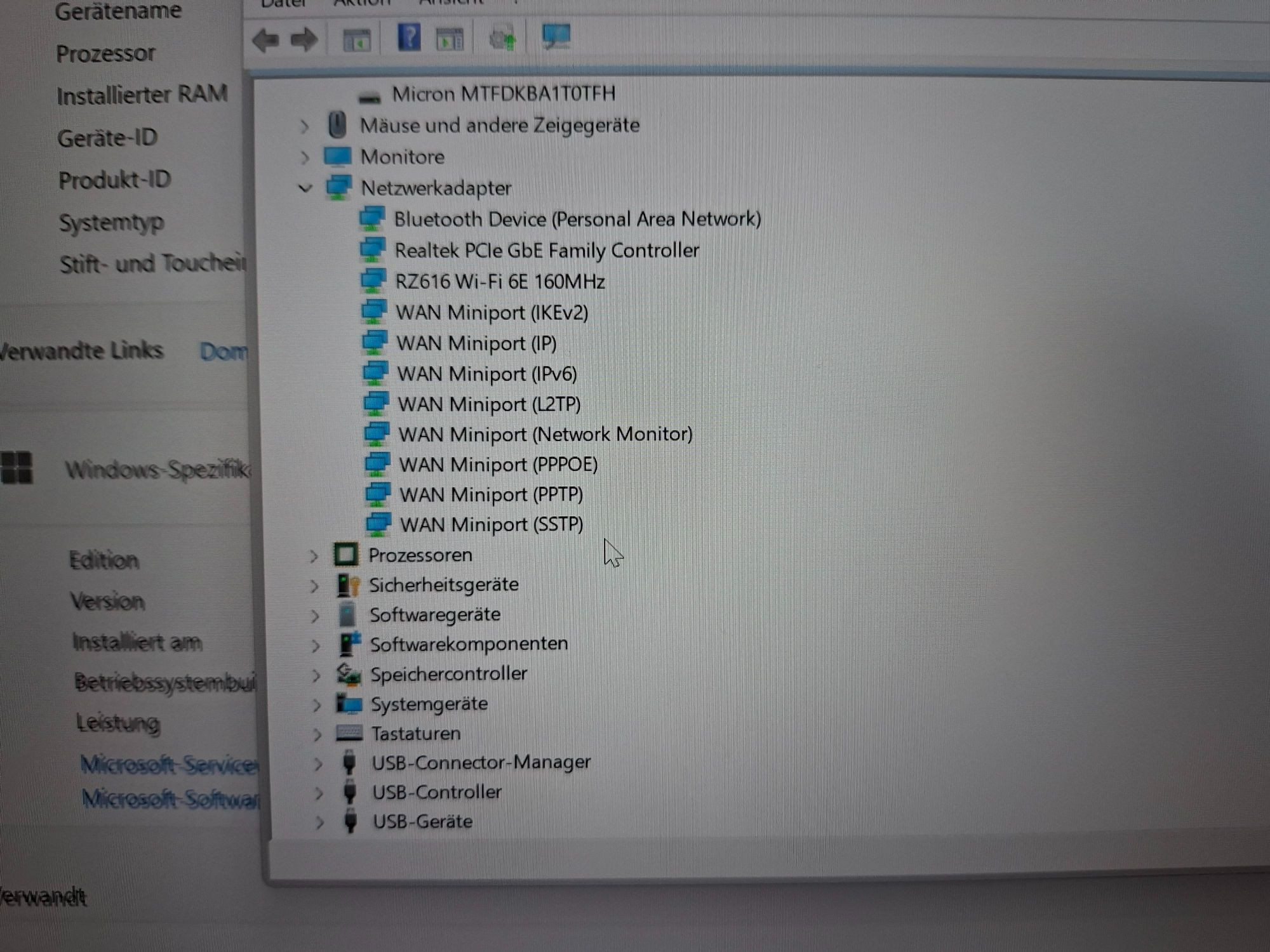Click the Tastaturen keyboard icon

pyautogui.click(x=349, y=733)
